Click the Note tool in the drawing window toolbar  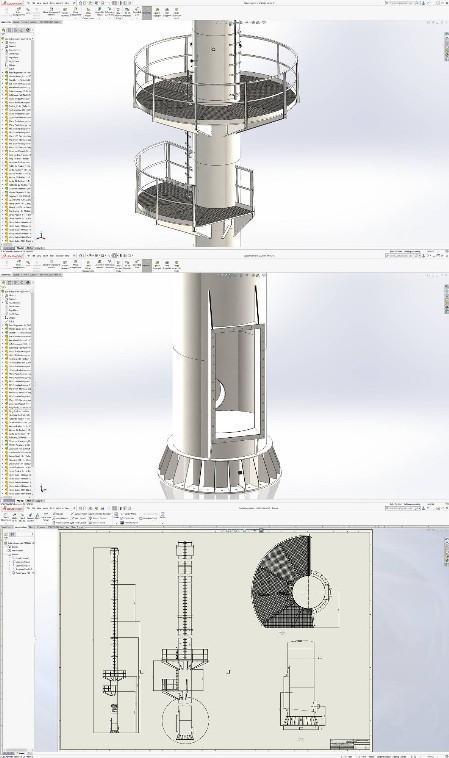[37, 517]
